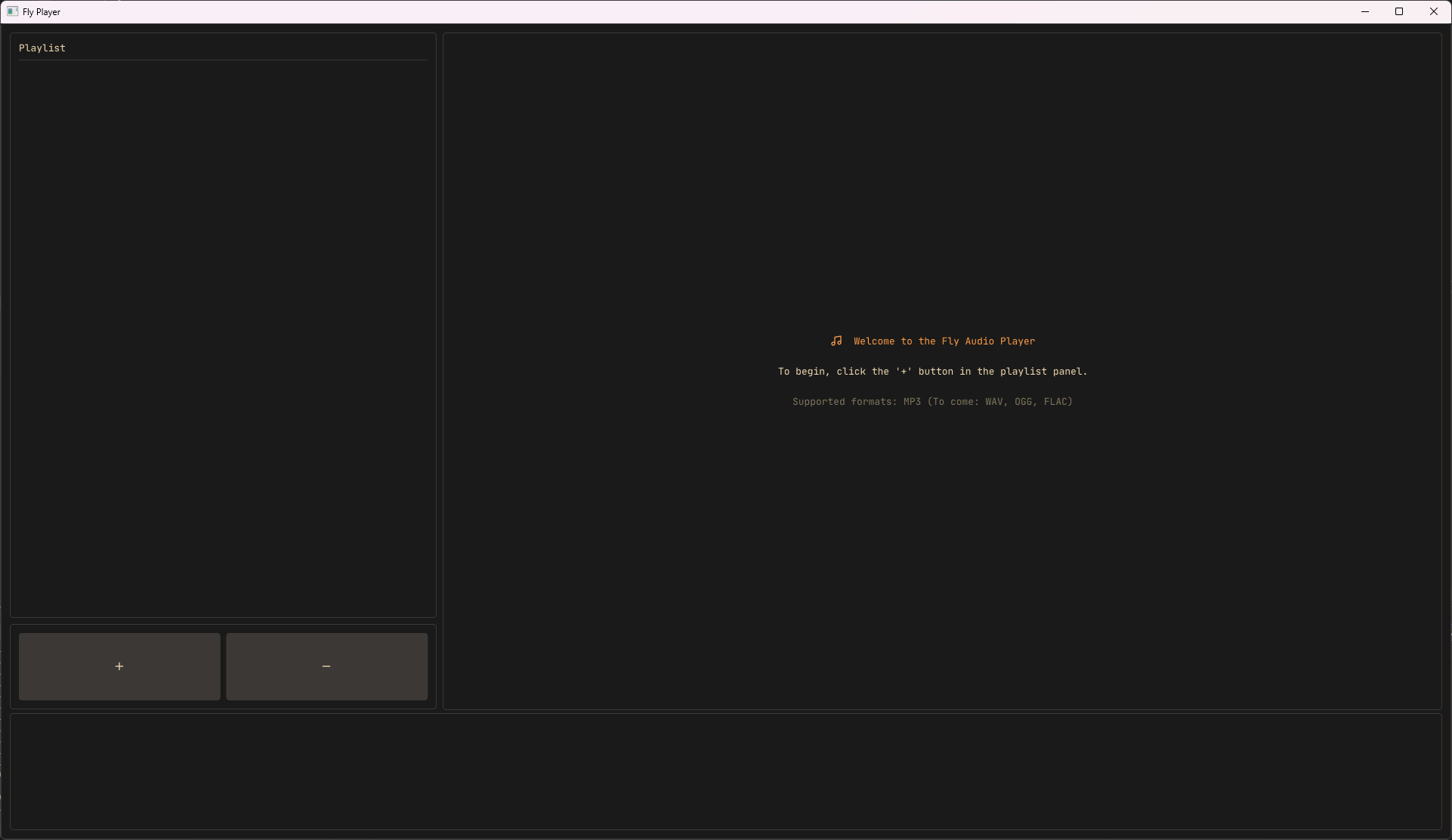Click the plus button to add tracks
This screenshot has height=840, width=1452.
click(x=119, y=666)
